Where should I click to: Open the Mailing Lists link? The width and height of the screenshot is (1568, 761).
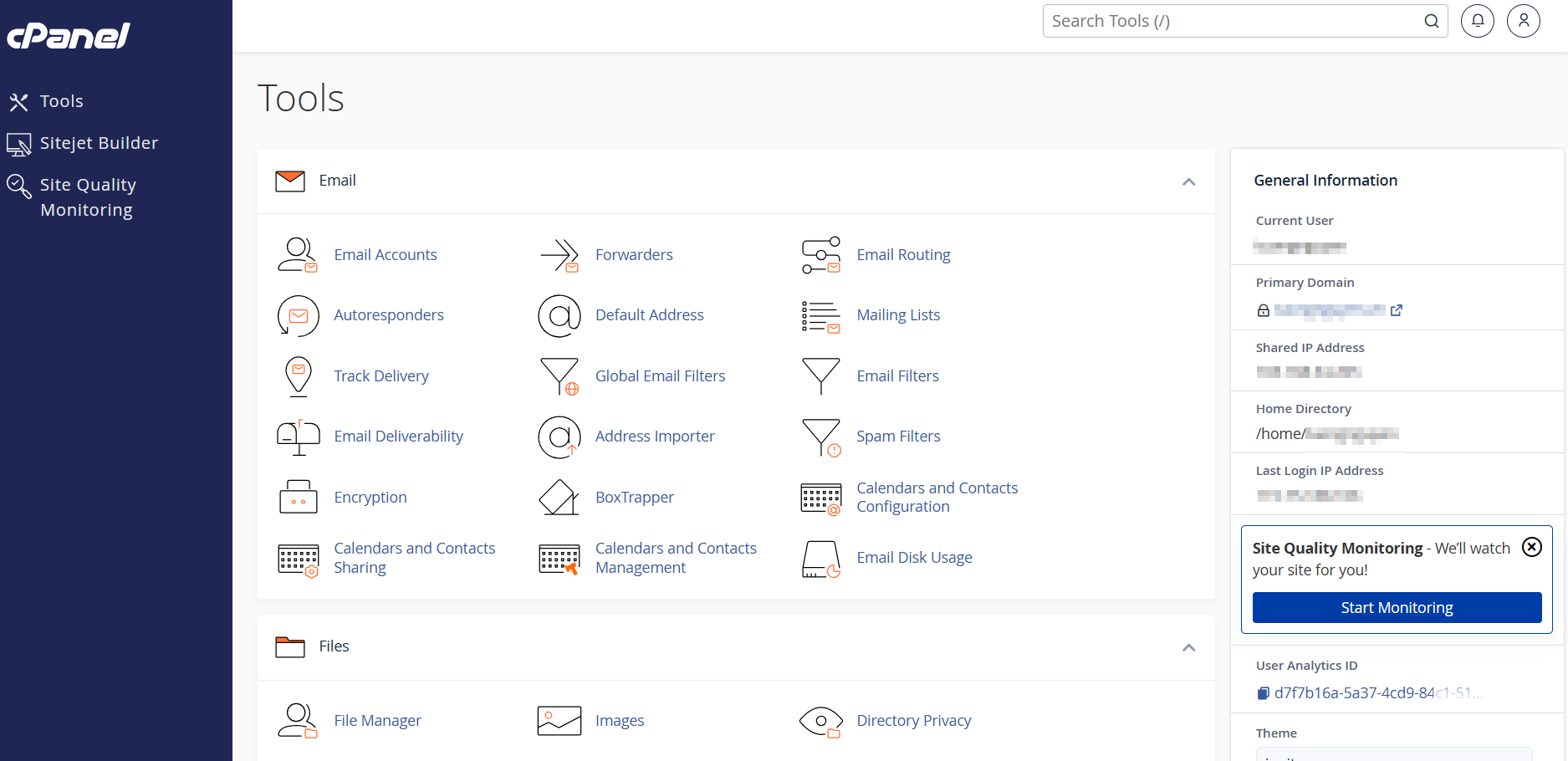[x=898, y=315]
